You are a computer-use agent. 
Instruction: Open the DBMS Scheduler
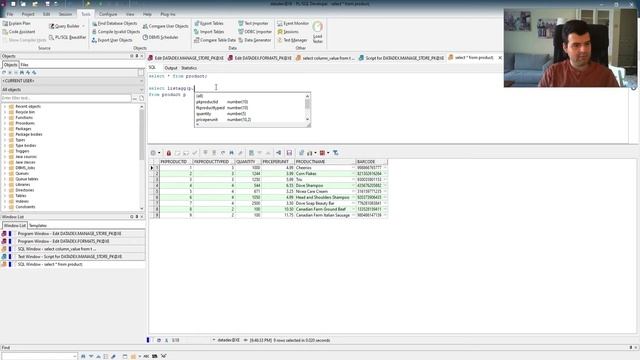[x=160, y=37]
